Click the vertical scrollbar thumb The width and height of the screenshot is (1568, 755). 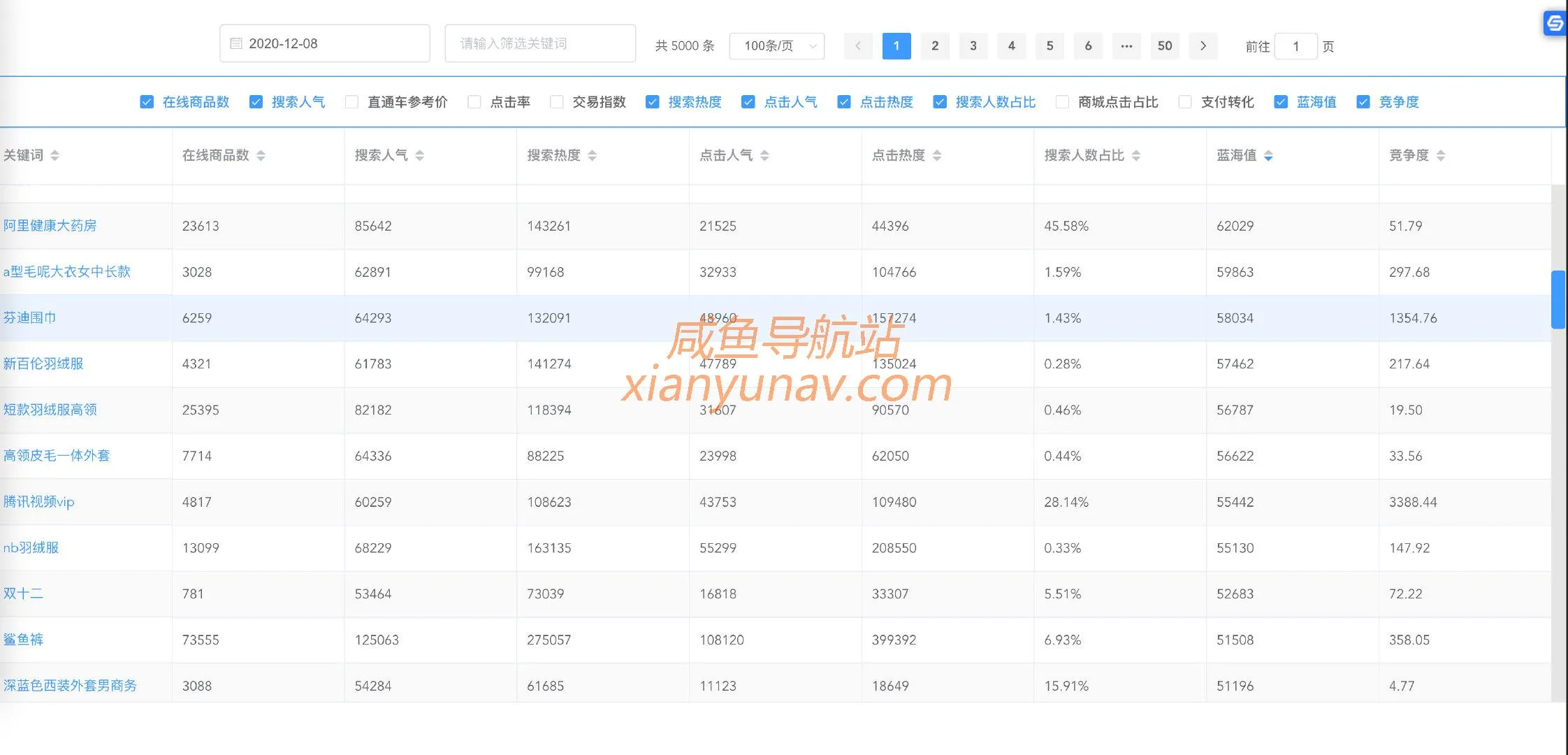(1558, 299)
